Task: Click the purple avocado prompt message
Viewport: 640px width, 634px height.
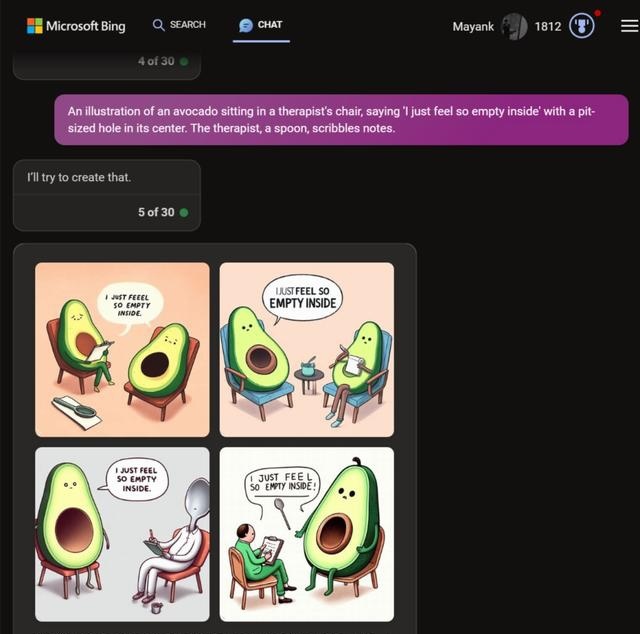Action: pos(341,120)
